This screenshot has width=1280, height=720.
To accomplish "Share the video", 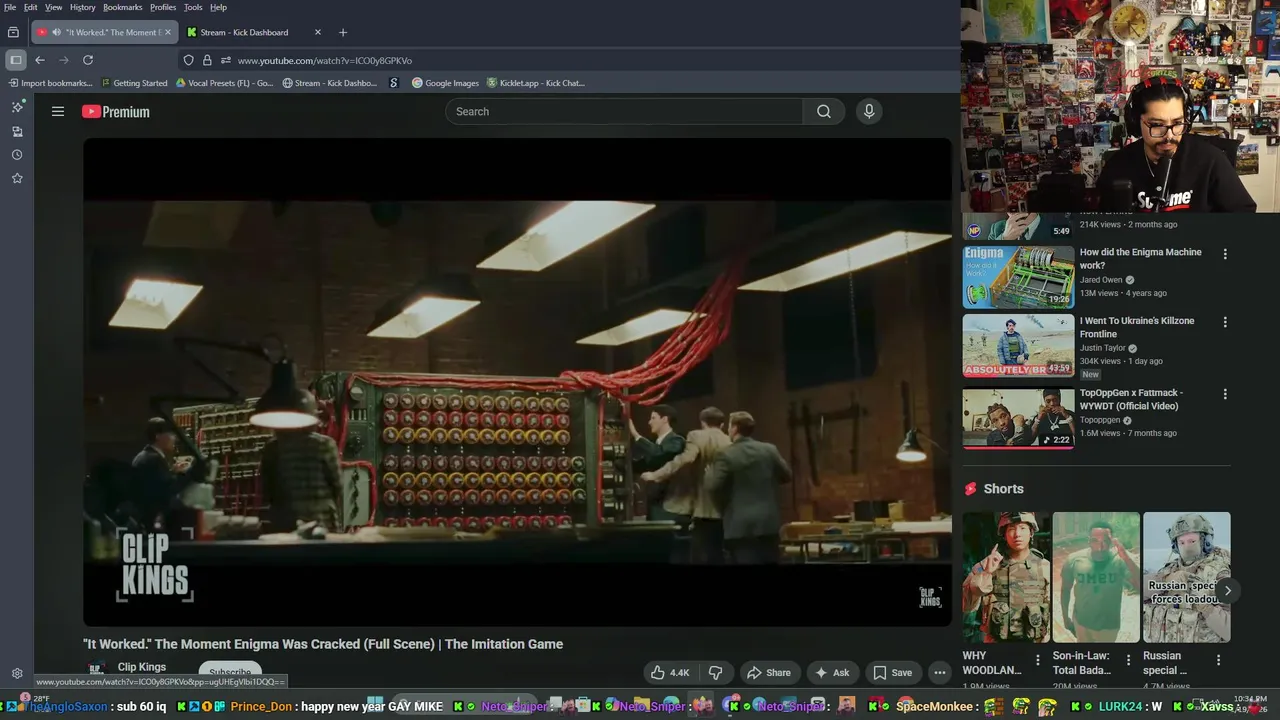I will [x=769, y=673].
